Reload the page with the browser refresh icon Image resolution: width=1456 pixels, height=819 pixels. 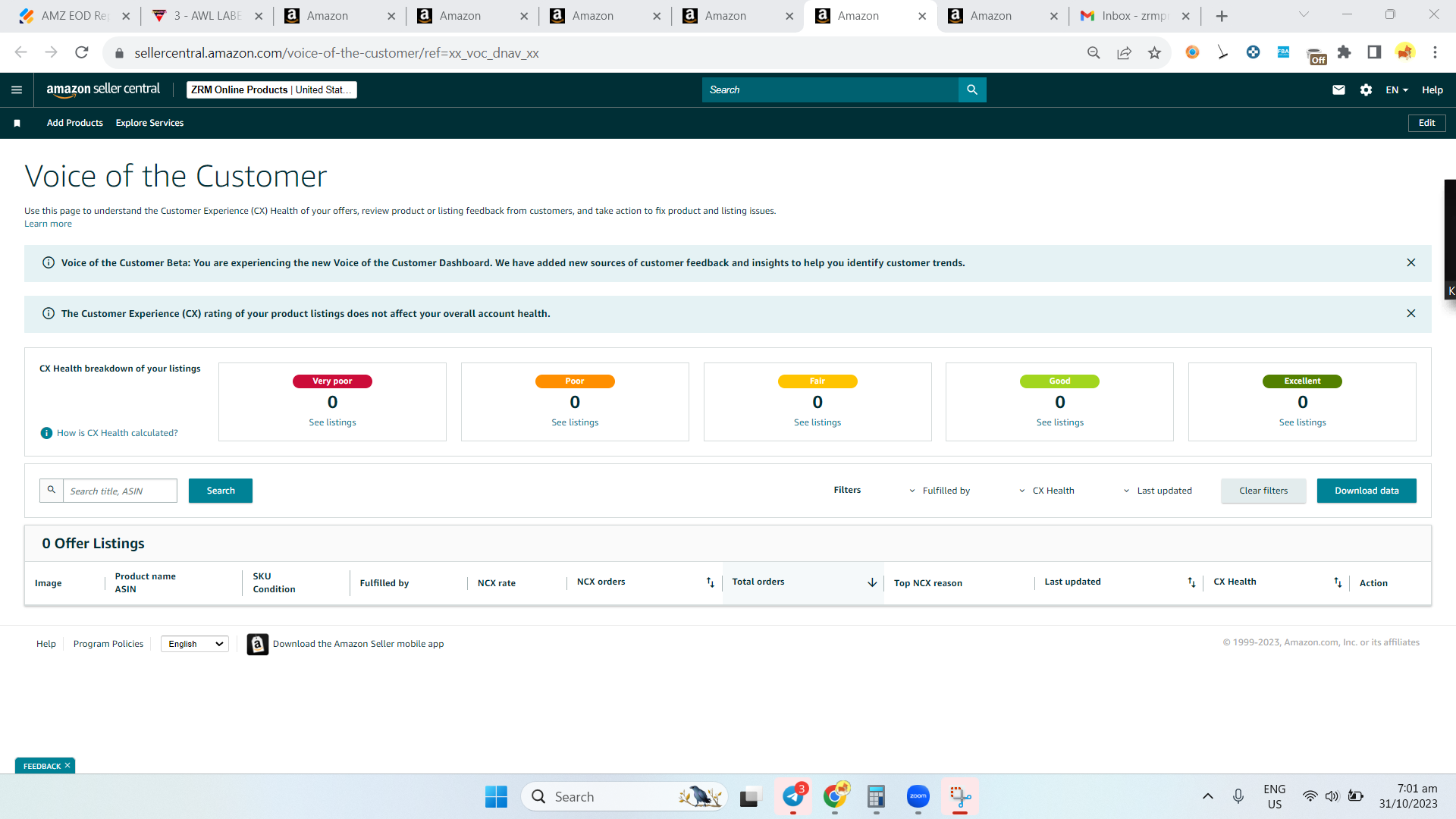[82, 52]
